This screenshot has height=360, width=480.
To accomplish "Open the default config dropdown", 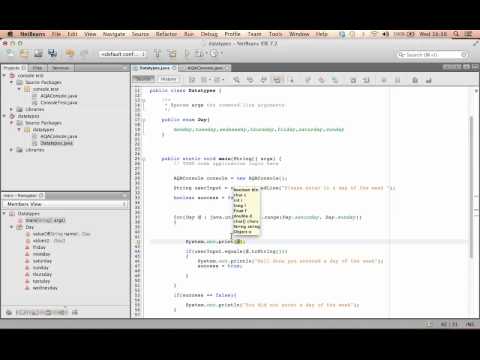I will (x=123, y=54).
